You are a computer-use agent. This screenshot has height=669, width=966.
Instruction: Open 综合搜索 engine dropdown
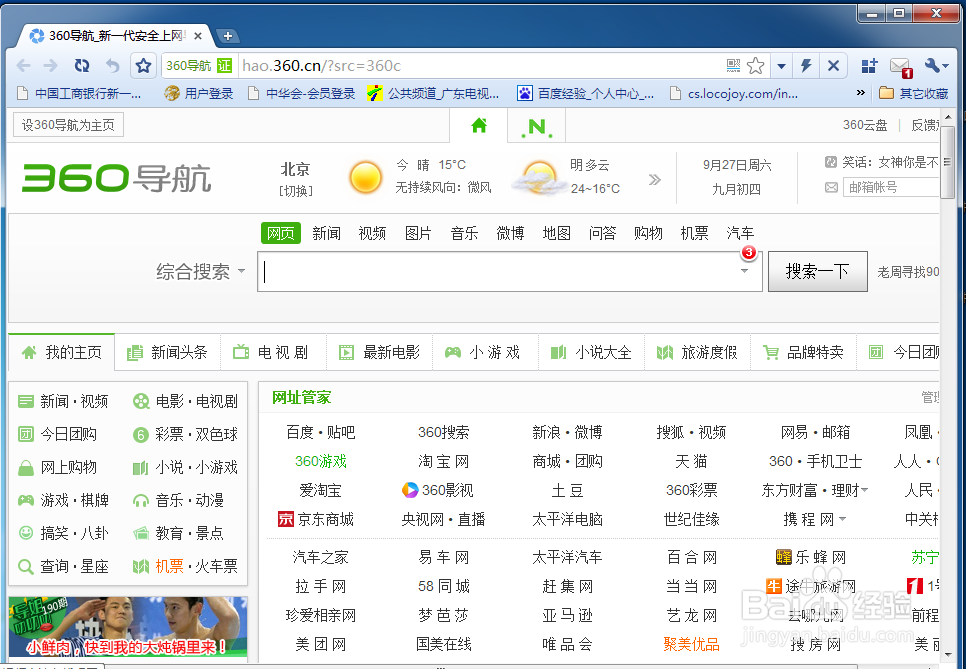pos(201,271)
